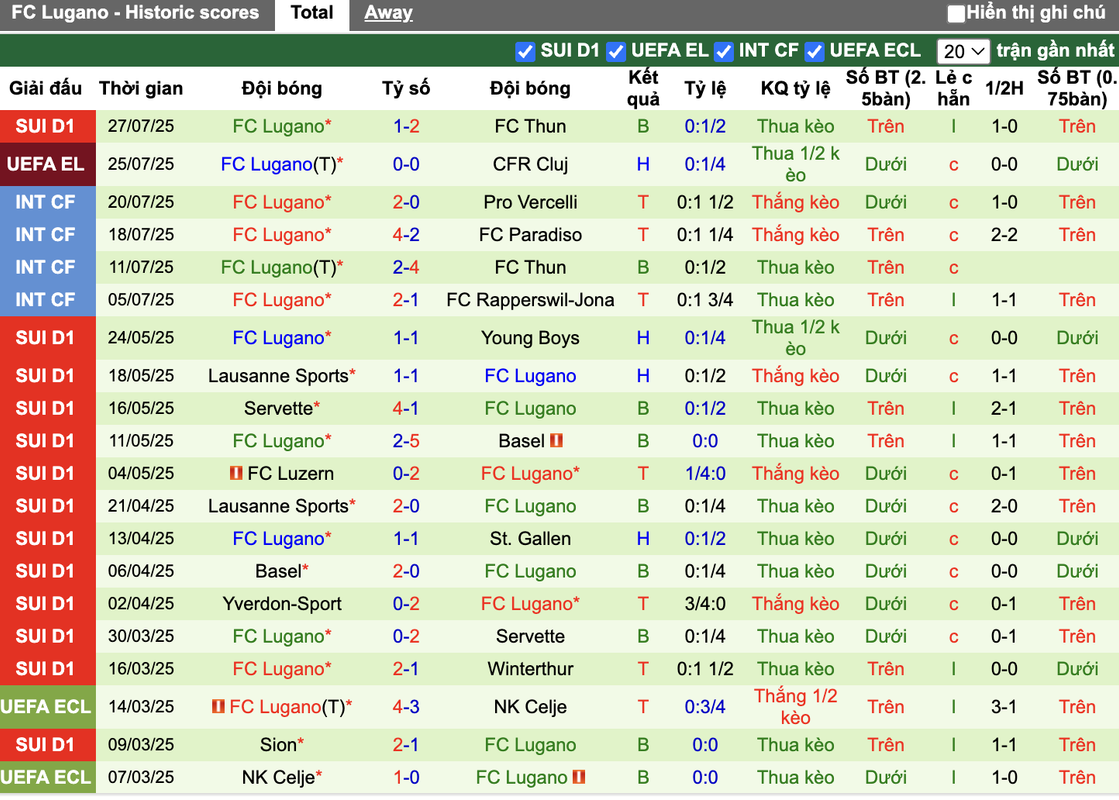Click the 'Thời gian' column header
Image resolution: width=1119 pixels, height=800 pixels.
point(141,88)
